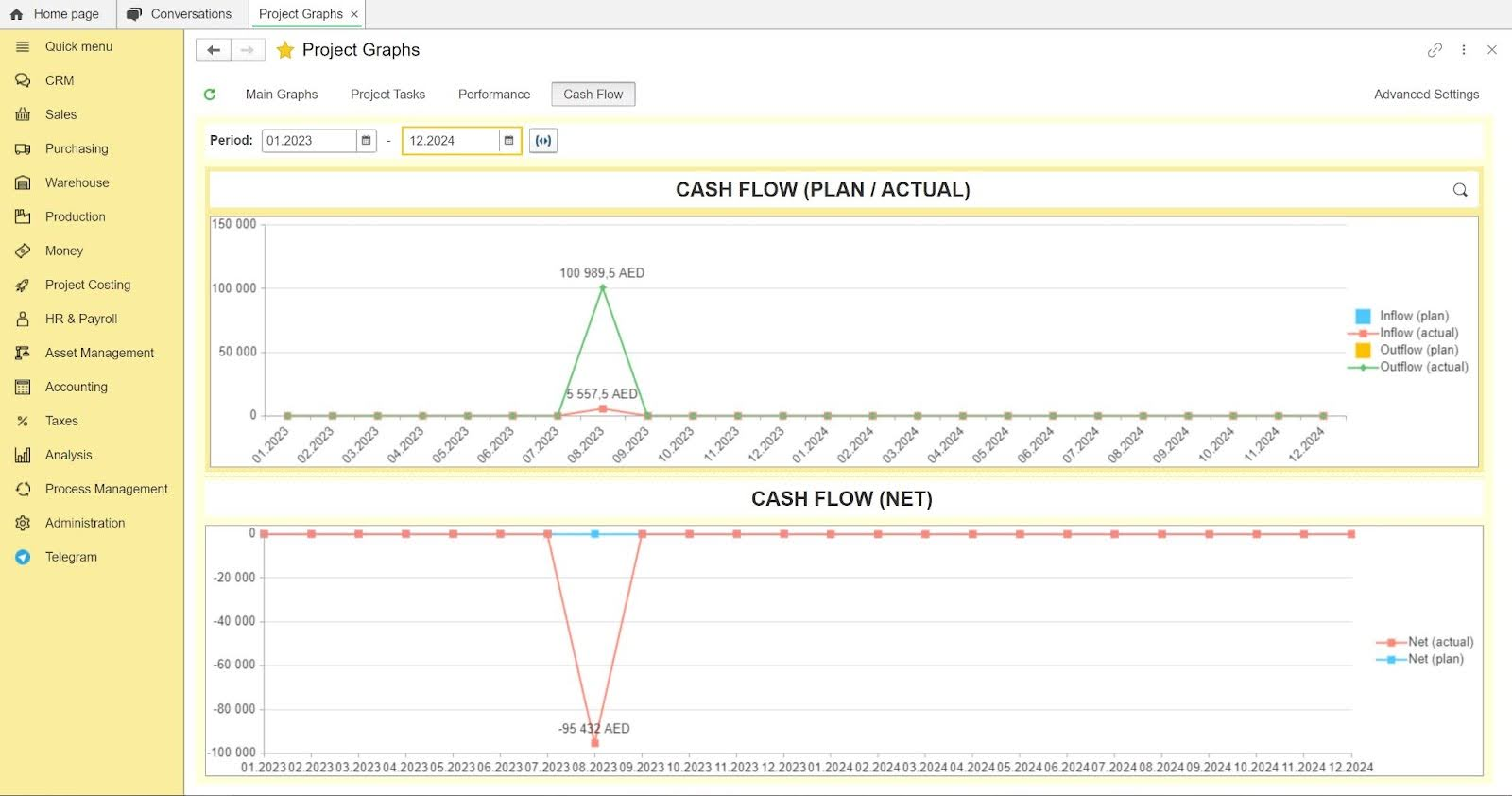Image resolution: width=1512 pixels, height=796 pixels.
Task: Toggle the Inflow (plan) legend series
Action: pos(1414,316)
